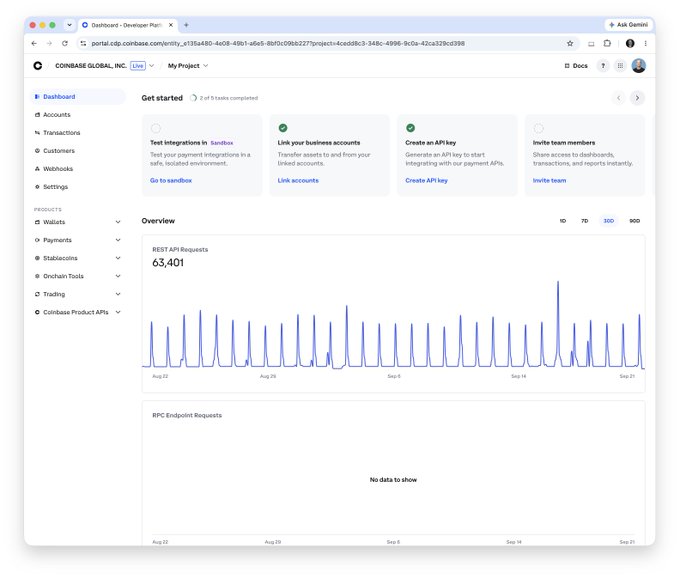Close the Dashboard browser tab
680x578 pixels.
click(171, 25)
